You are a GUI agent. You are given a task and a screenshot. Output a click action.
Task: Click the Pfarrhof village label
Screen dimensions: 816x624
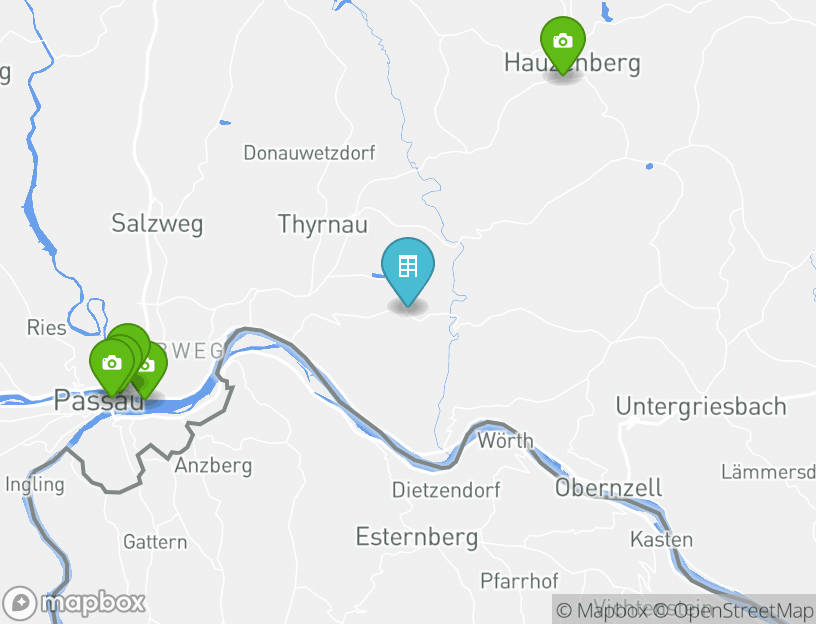[x=519, y=581]
